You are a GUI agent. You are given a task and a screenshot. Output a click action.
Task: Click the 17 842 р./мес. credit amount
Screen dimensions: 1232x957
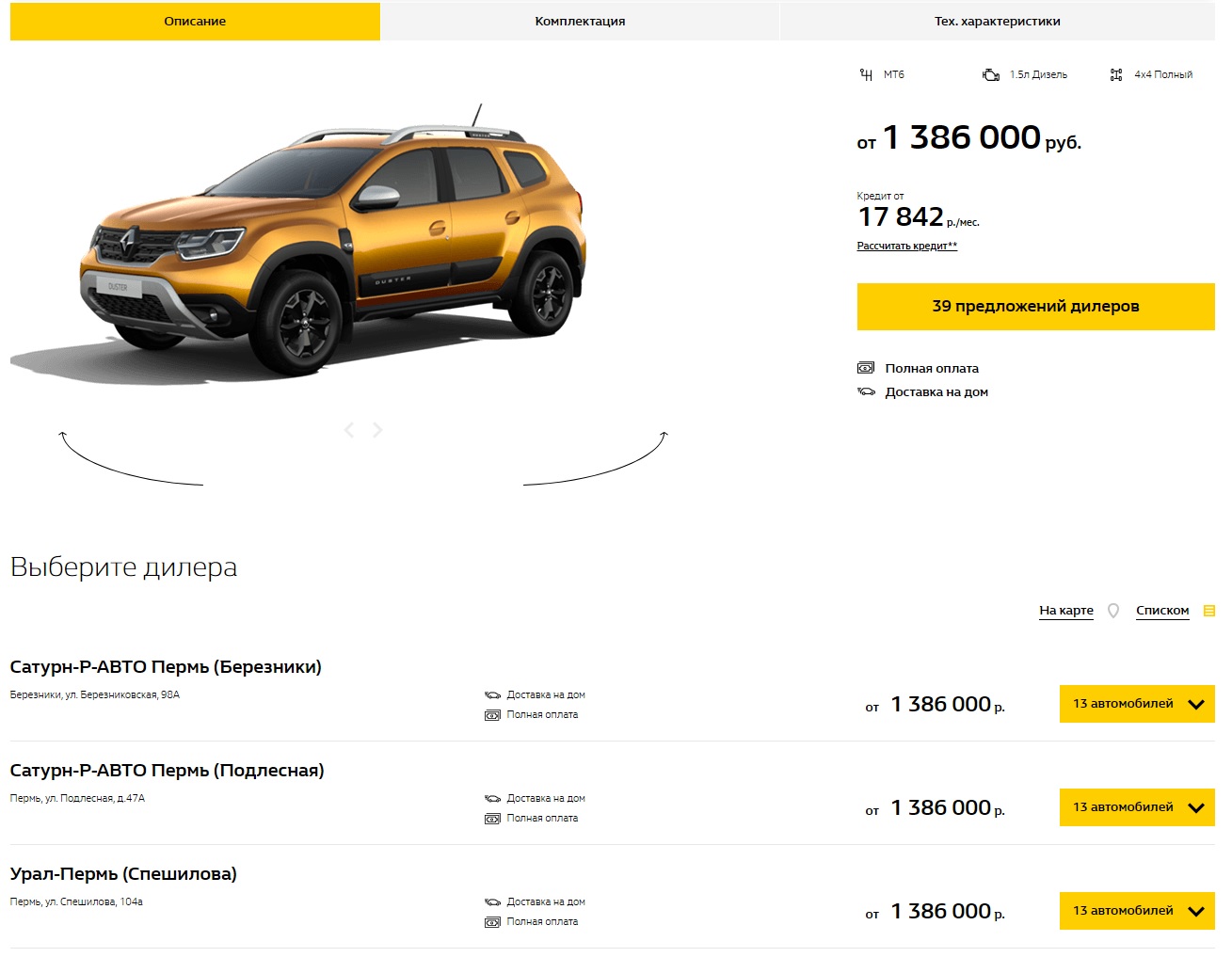pyautogui.click(x=918, y=216)
